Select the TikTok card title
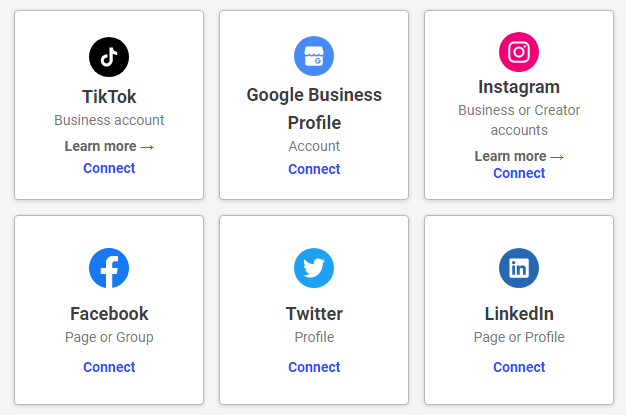The image size is (626, 415). tap(109, 97)
